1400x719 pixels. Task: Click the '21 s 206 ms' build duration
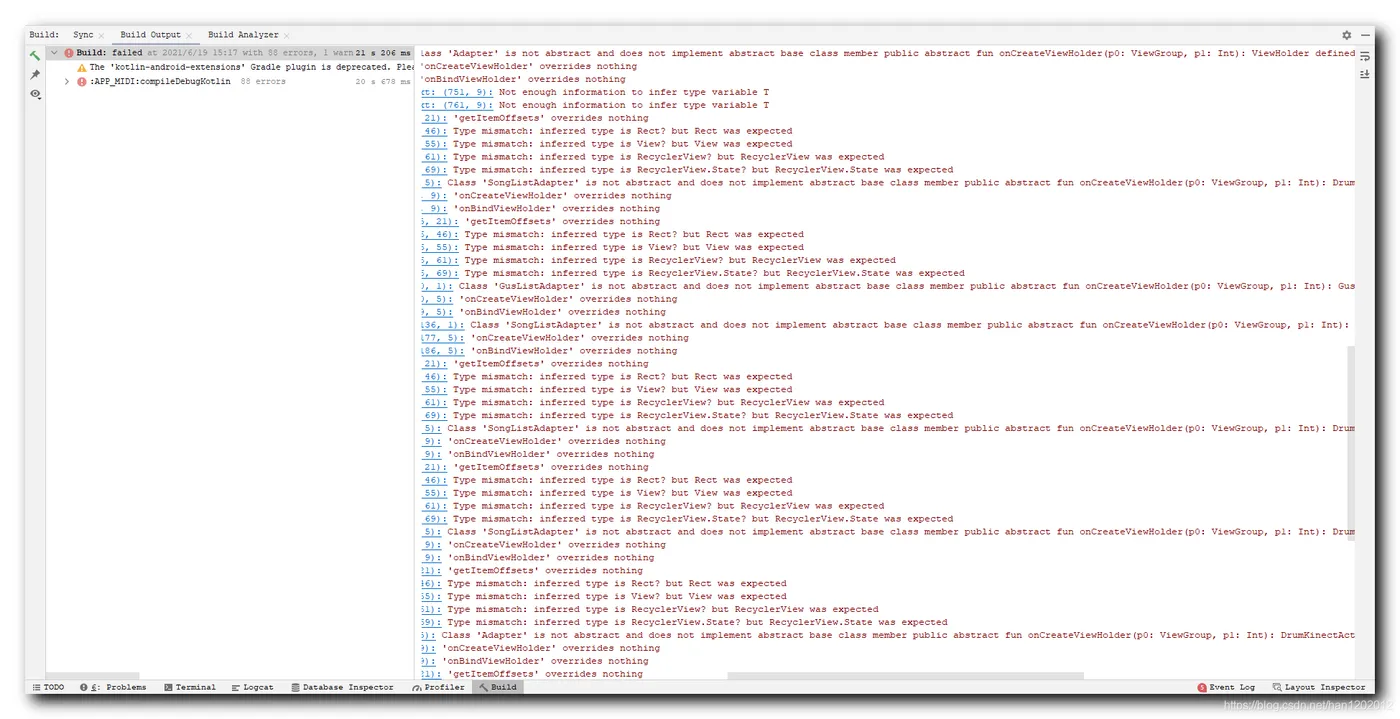pyautogui.click(x=384, y=53)
